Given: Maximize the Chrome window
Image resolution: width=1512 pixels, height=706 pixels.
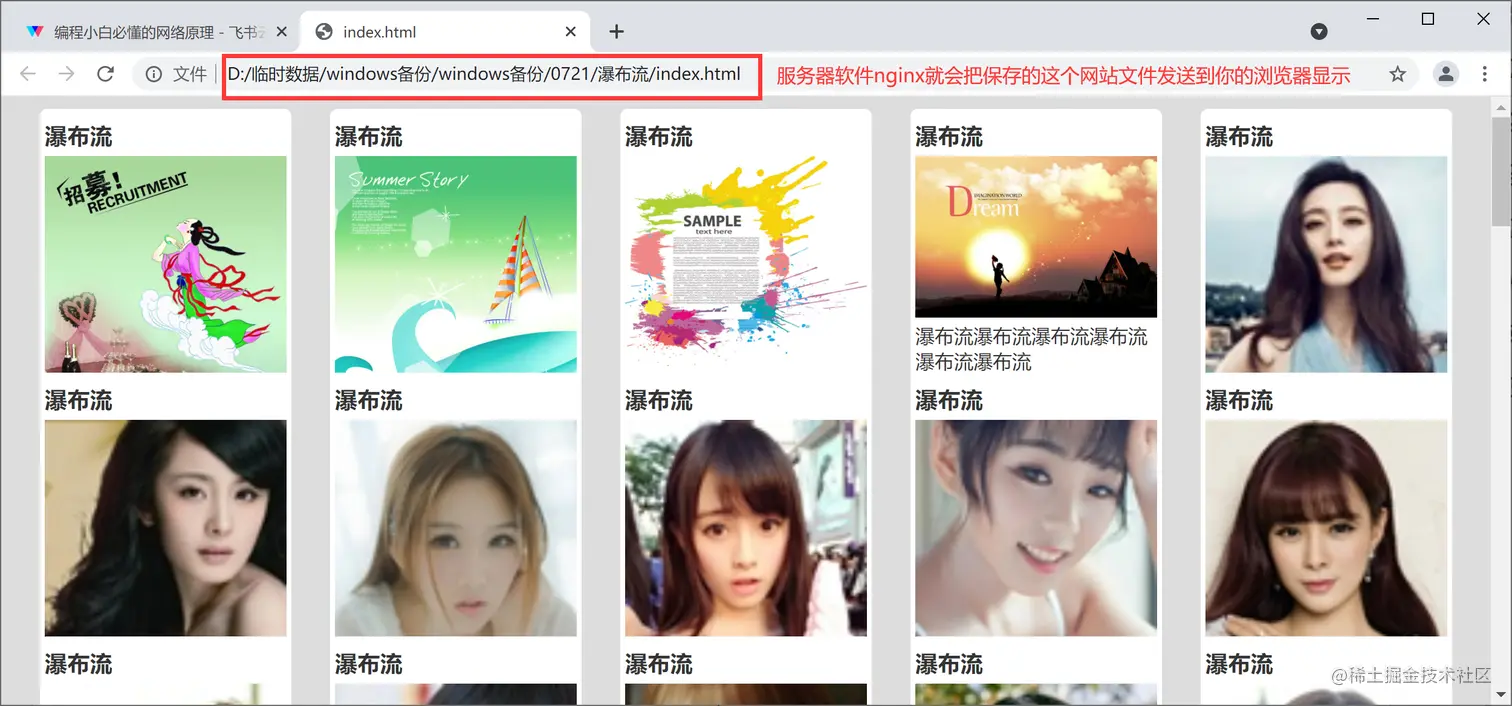Looking at the screenshot, I should click(1428, 19).
